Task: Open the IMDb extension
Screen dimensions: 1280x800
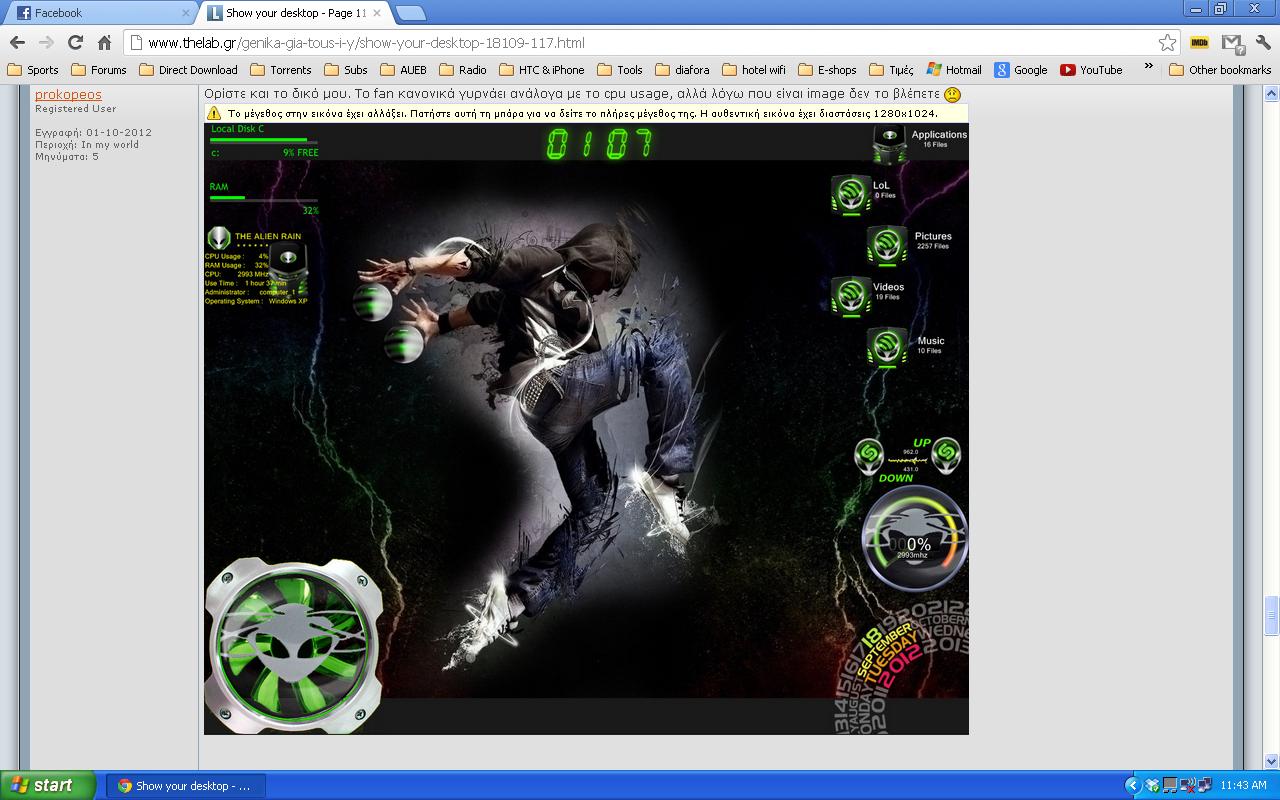Action: pyautogui.click(x=1200, y=42)
